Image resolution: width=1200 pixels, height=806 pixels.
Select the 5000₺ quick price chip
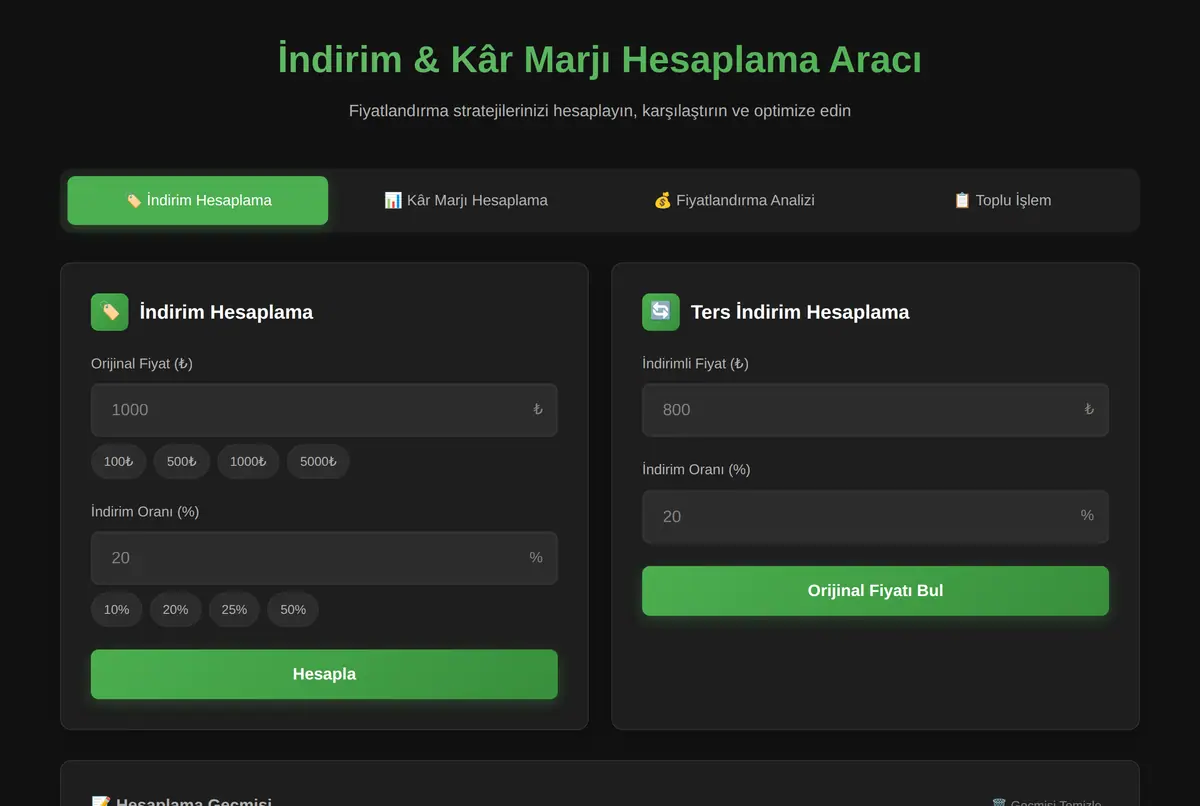click(318, 462)
